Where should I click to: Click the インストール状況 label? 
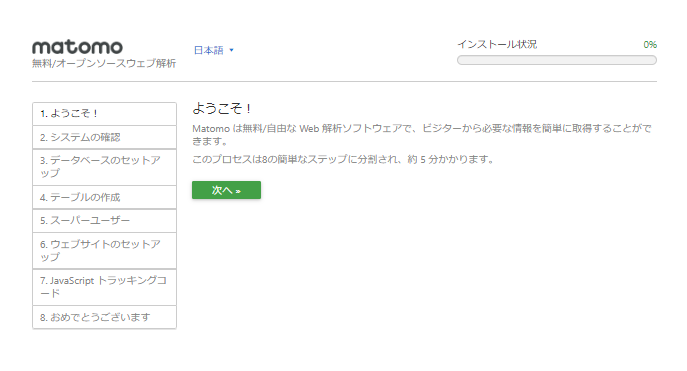(x=497, y=45)
